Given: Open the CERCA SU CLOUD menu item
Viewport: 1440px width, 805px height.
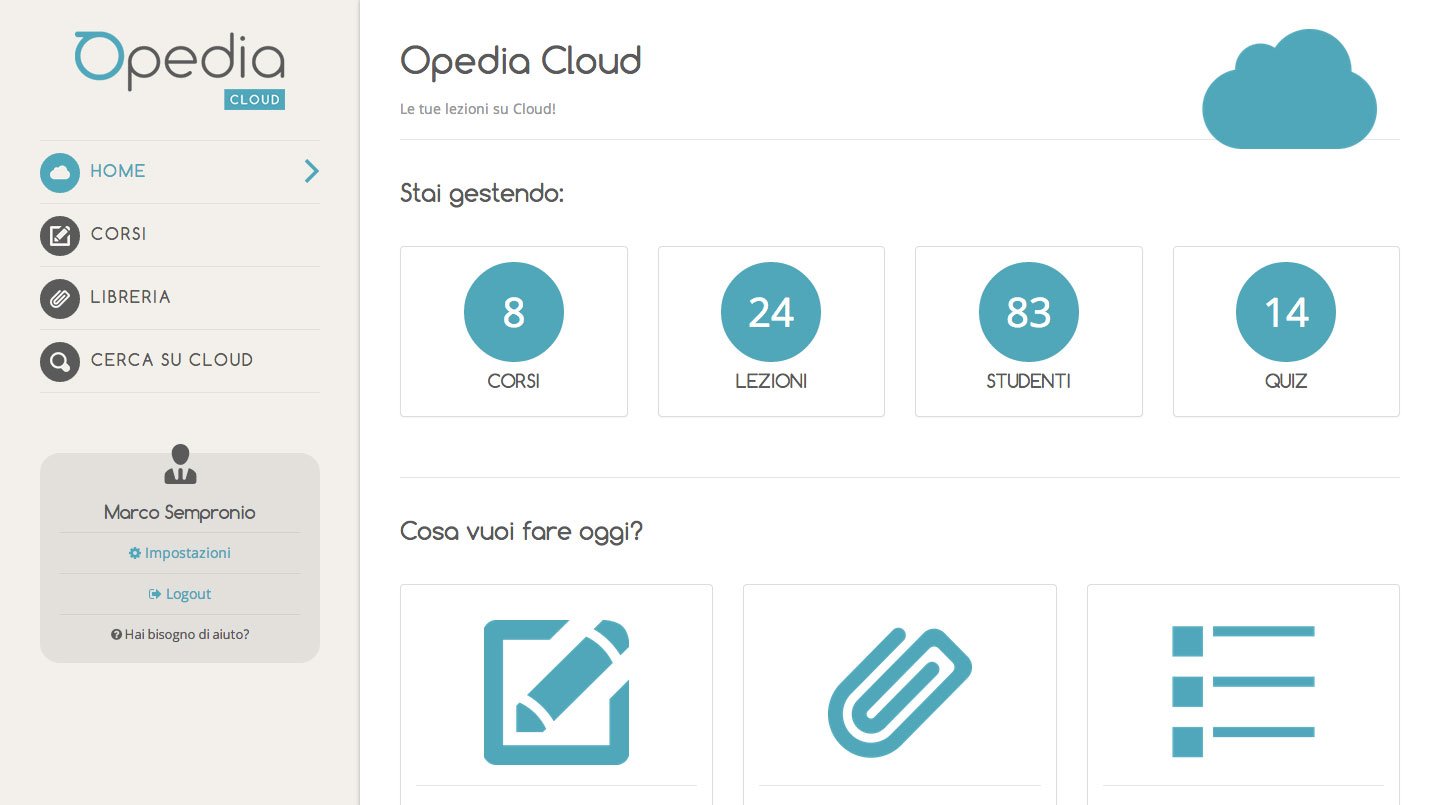Looking at the screenshot, I should pos(180,361).
